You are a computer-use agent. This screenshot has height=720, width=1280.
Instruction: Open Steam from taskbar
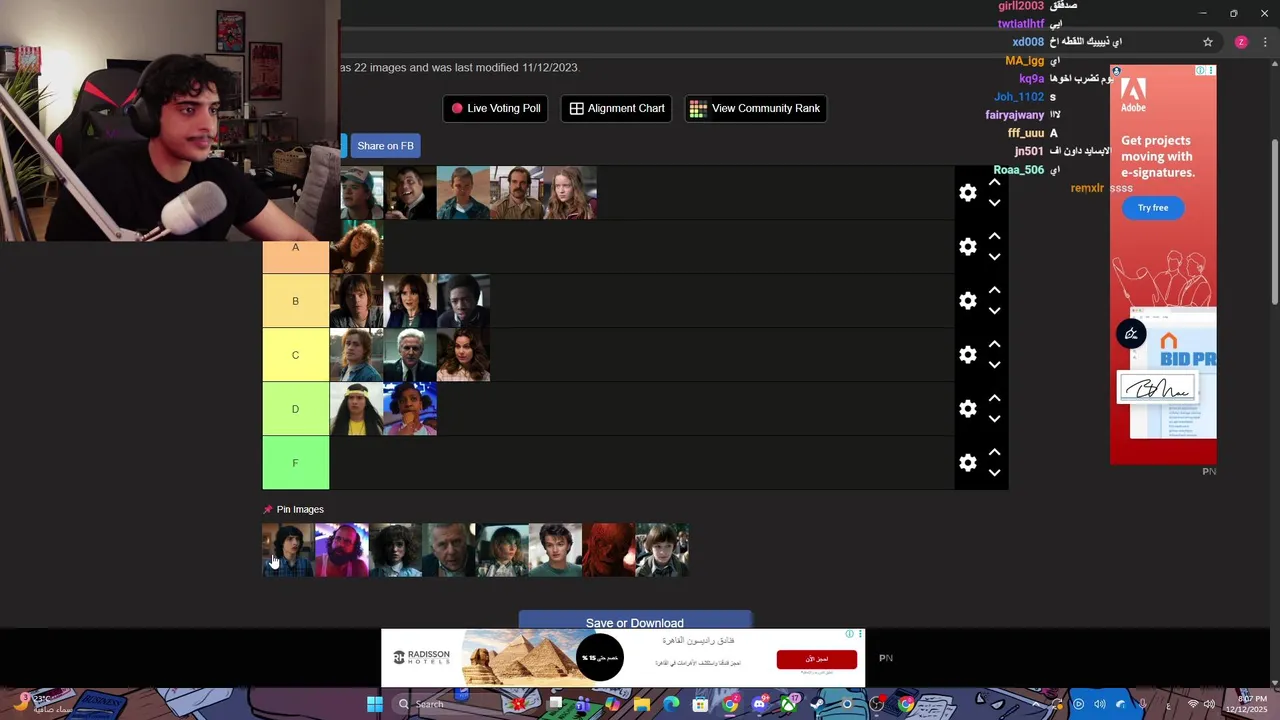coord(817,704)
